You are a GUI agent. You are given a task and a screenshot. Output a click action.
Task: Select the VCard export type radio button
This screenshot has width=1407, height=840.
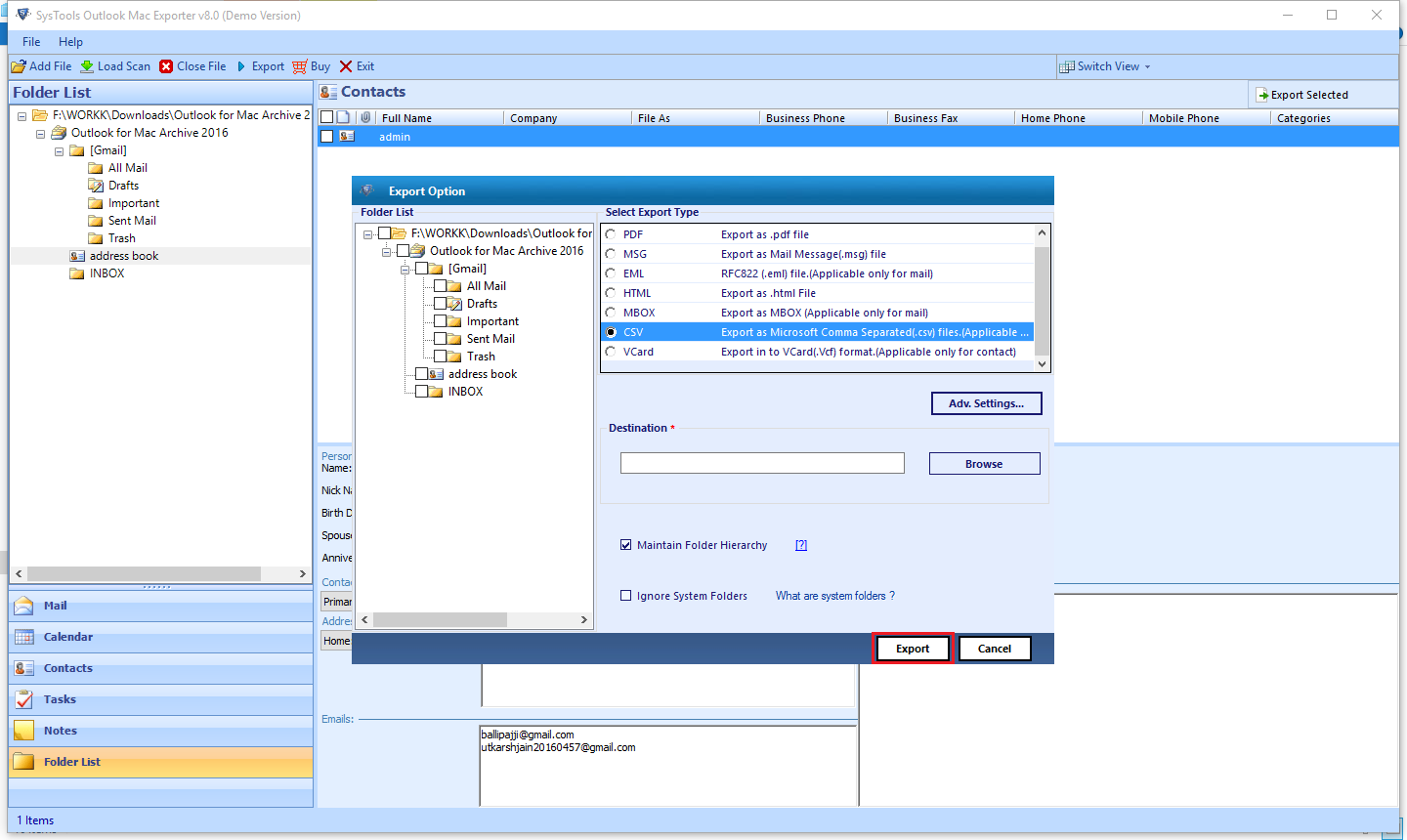click(x=611, y=352)
